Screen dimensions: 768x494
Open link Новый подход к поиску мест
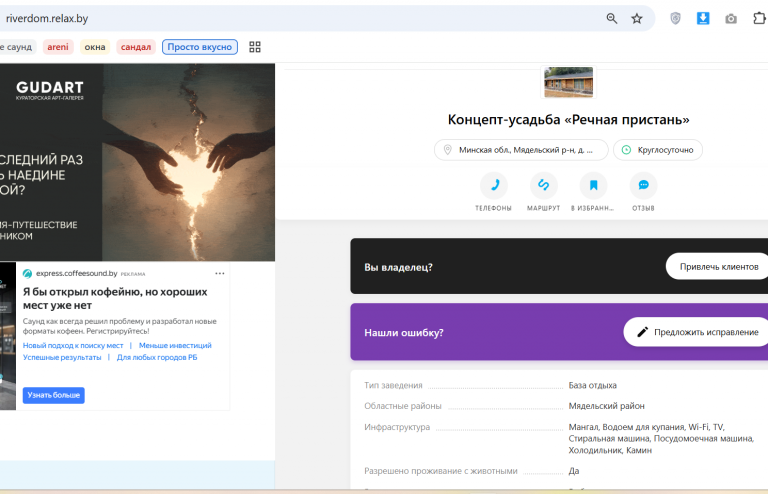click(x=73, y=346)
